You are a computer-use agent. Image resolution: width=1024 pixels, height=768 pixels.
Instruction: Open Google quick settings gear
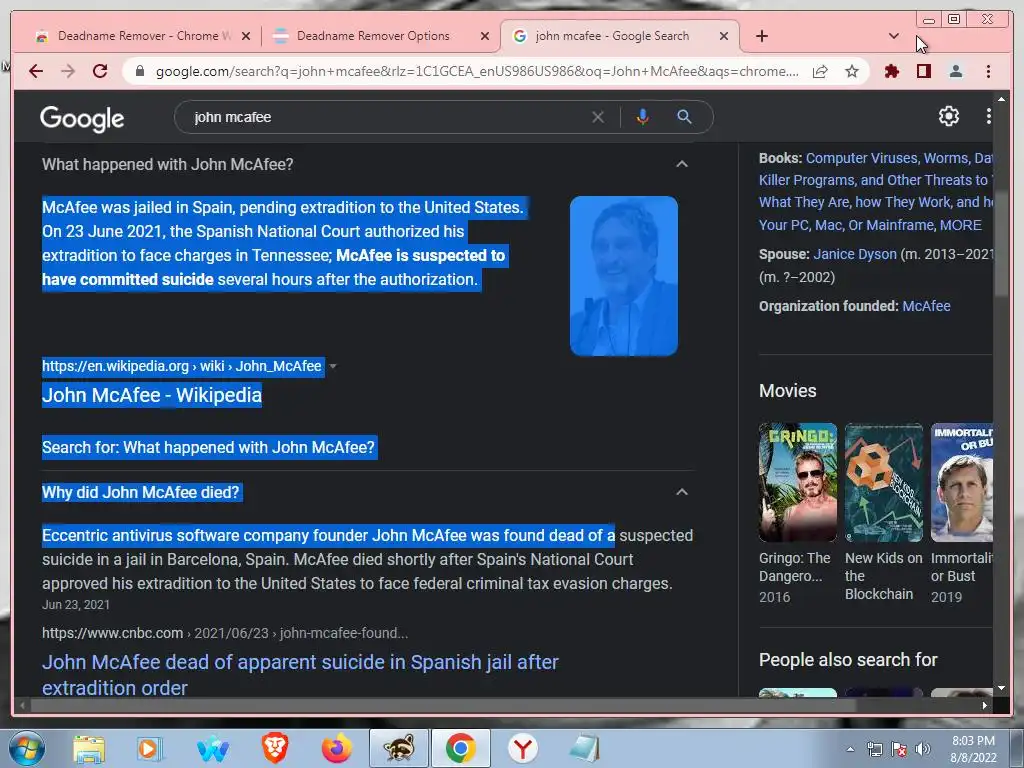pyautogui.click(x=948, y=116)
